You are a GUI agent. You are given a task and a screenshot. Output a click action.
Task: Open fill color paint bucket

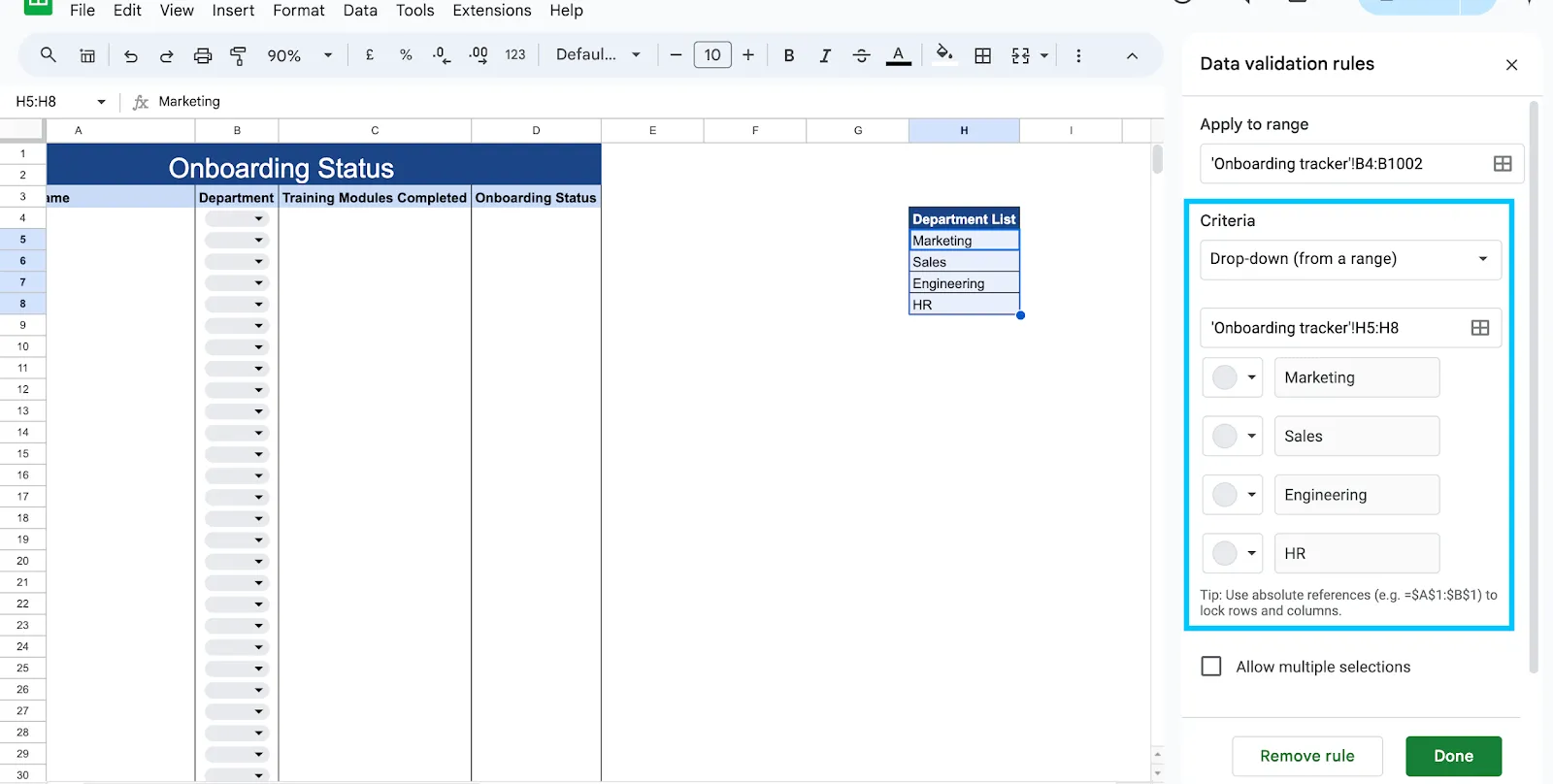tap(943, 54)
